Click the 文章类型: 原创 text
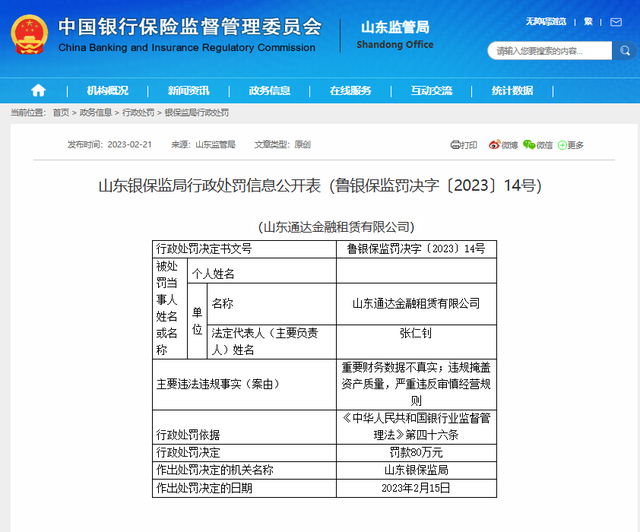 (x=282, y=145)
